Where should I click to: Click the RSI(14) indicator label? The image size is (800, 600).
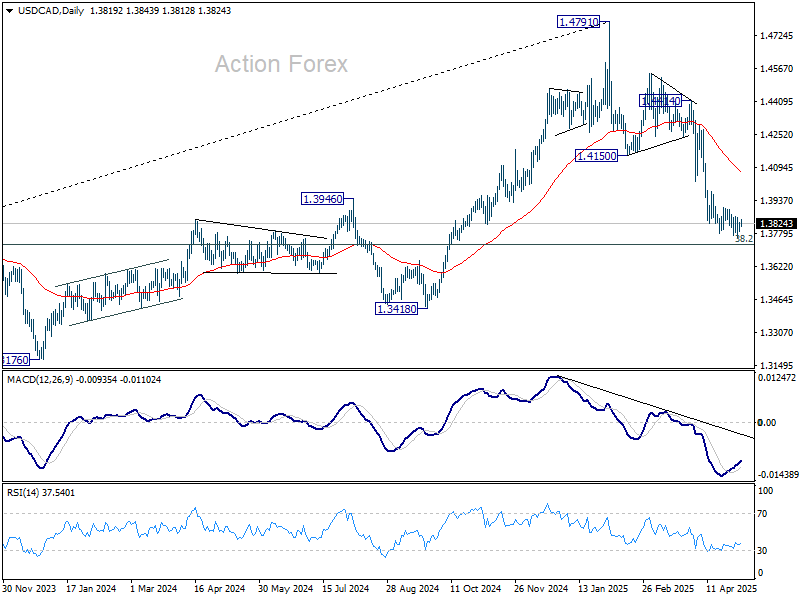tap(21, 492)
